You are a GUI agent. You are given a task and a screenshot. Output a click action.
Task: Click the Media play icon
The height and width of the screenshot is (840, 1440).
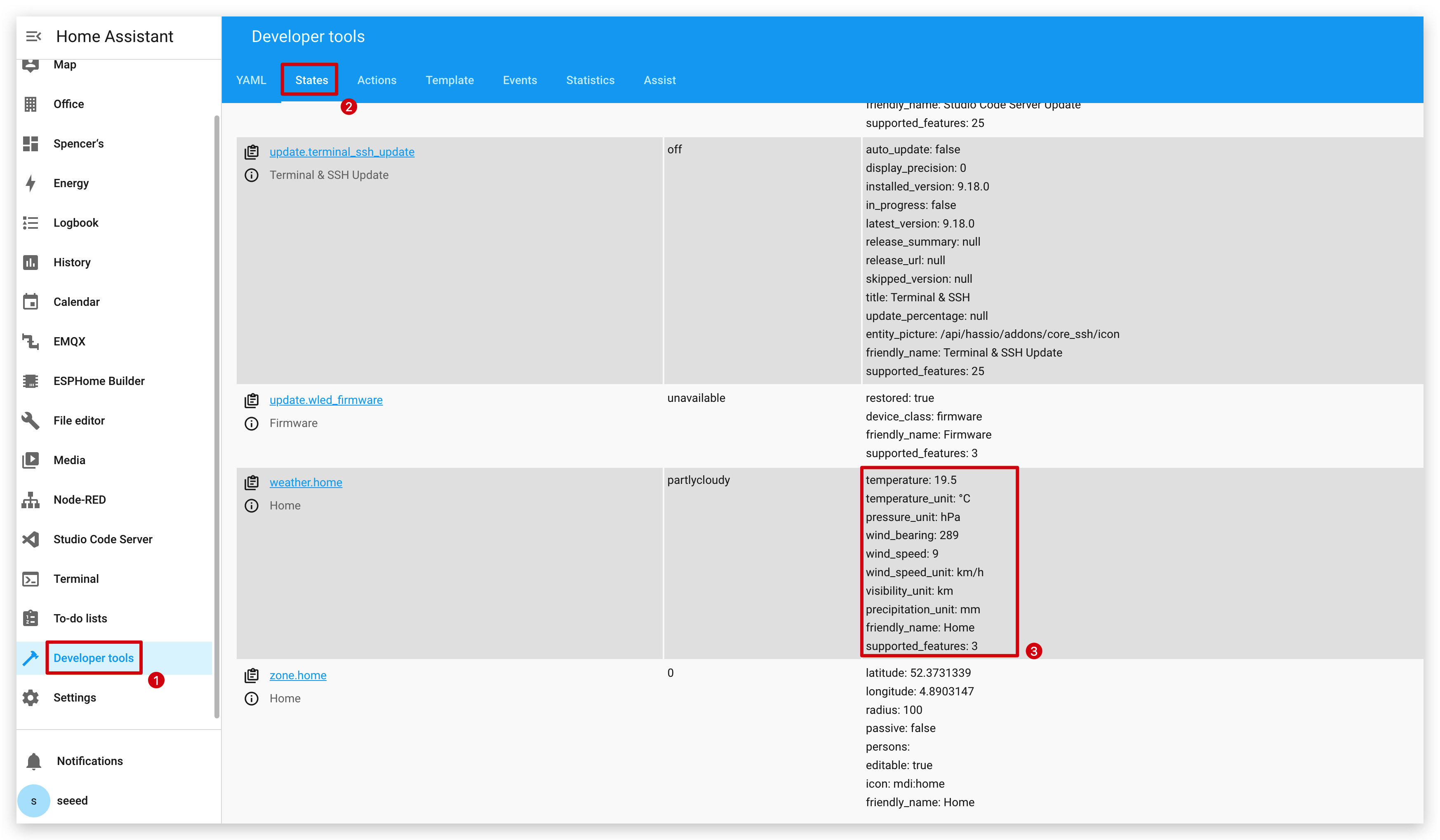coord(30,460)
